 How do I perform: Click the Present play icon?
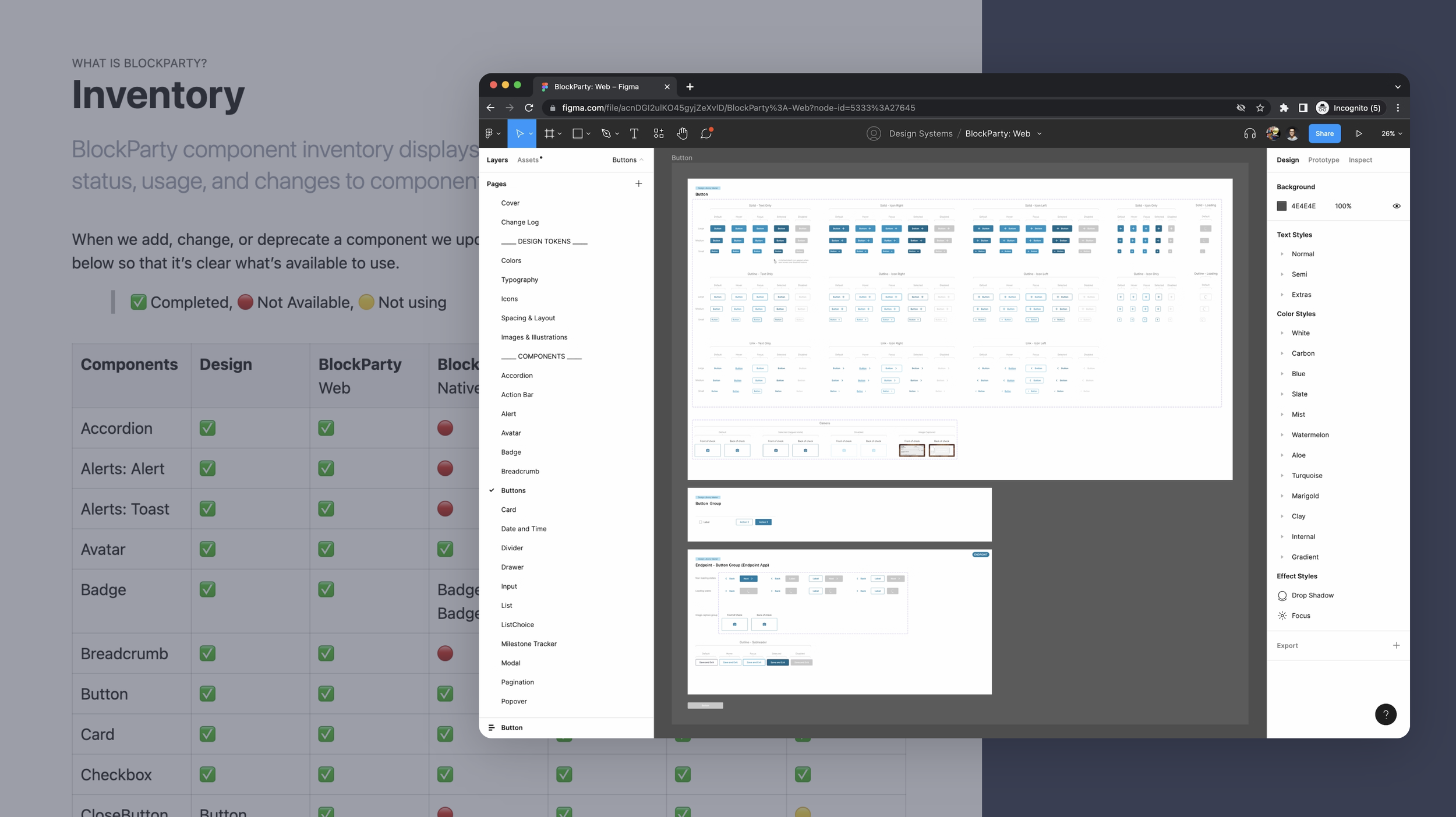pos(1358,134)
